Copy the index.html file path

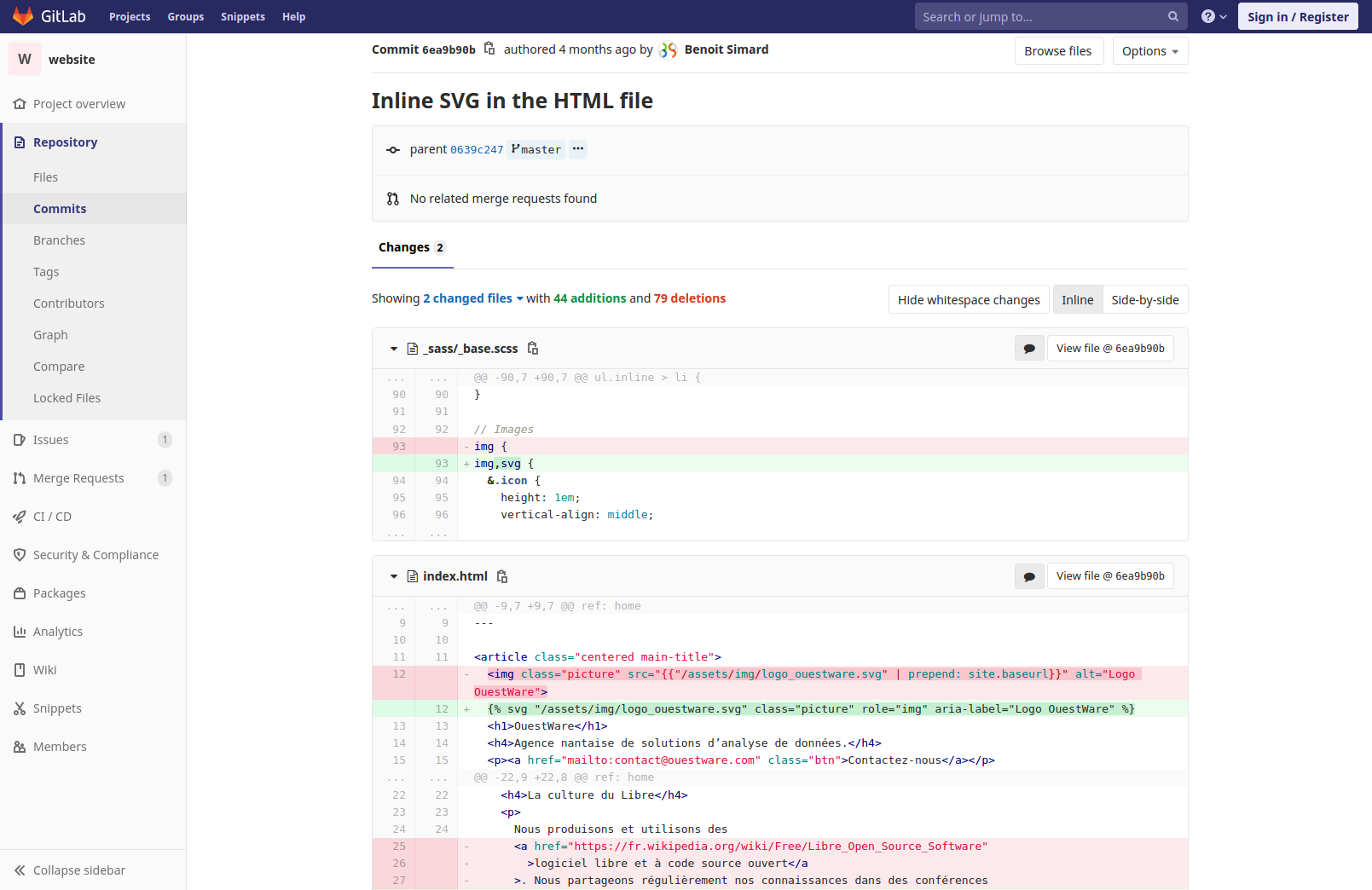pos(502,576)
